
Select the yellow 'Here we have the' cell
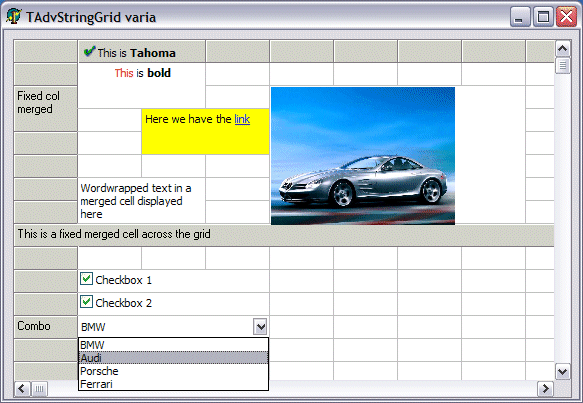pos(205,131)
